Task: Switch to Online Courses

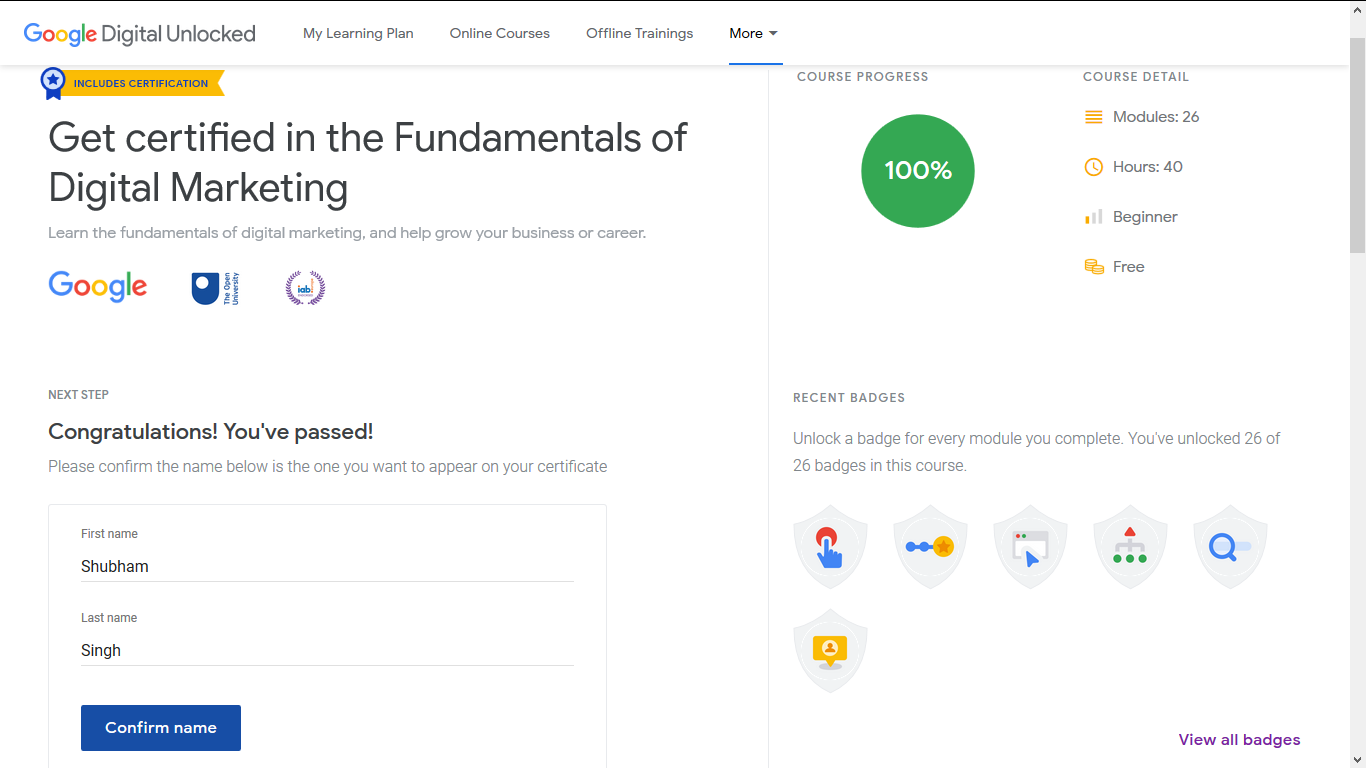Action: 499,33
